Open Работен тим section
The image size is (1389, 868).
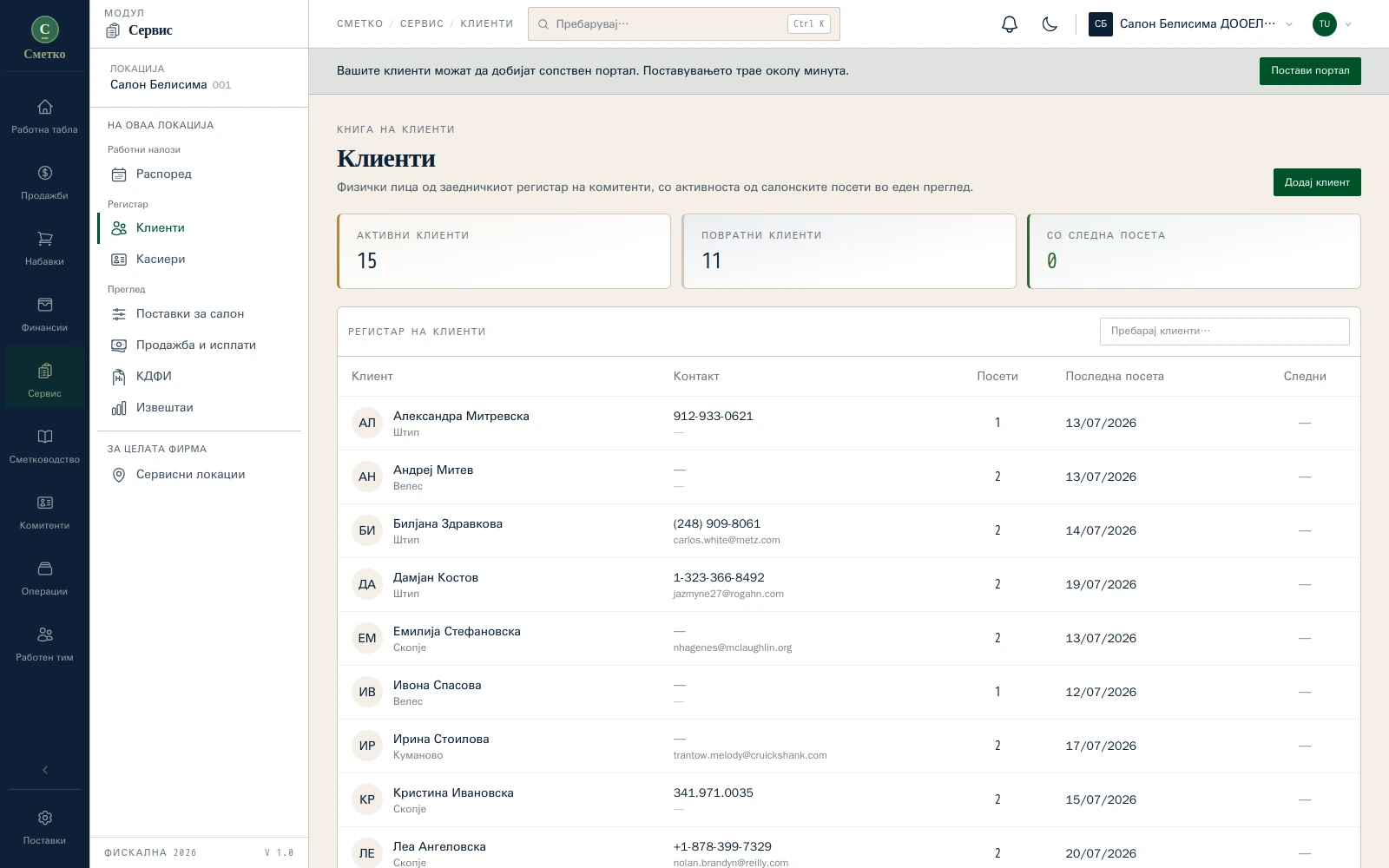(x=44, y=645)
